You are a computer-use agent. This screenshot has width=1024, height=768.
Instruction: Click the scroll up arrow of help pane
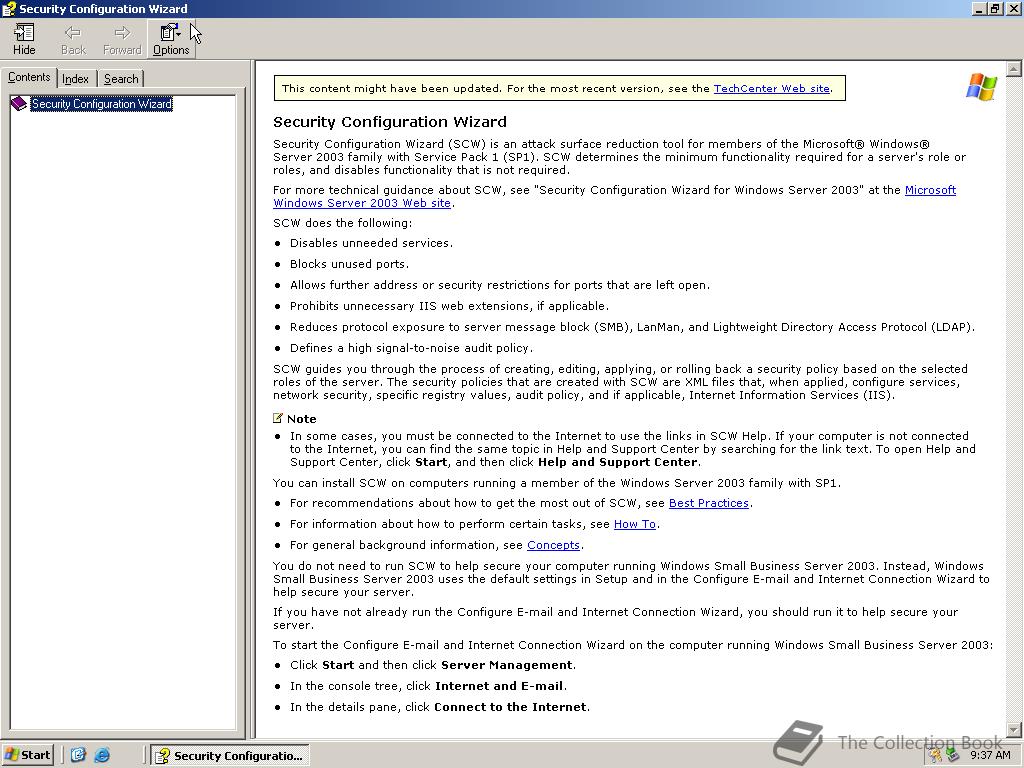tap(1014, 69)
